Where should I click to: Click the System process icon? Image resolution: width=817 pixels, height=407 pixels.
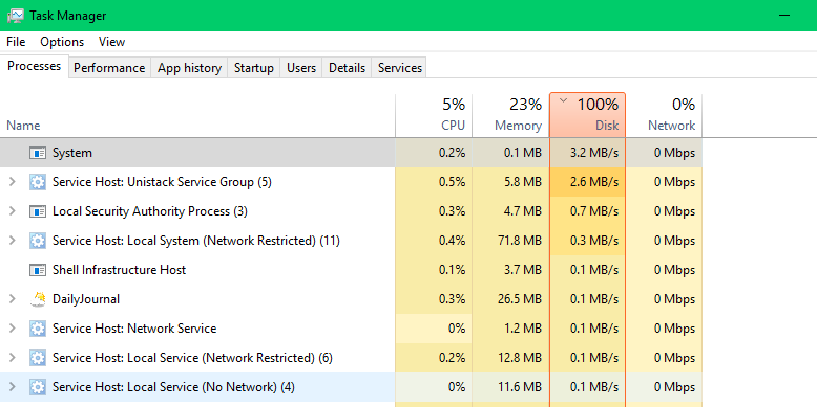click(x=37, y=153)
